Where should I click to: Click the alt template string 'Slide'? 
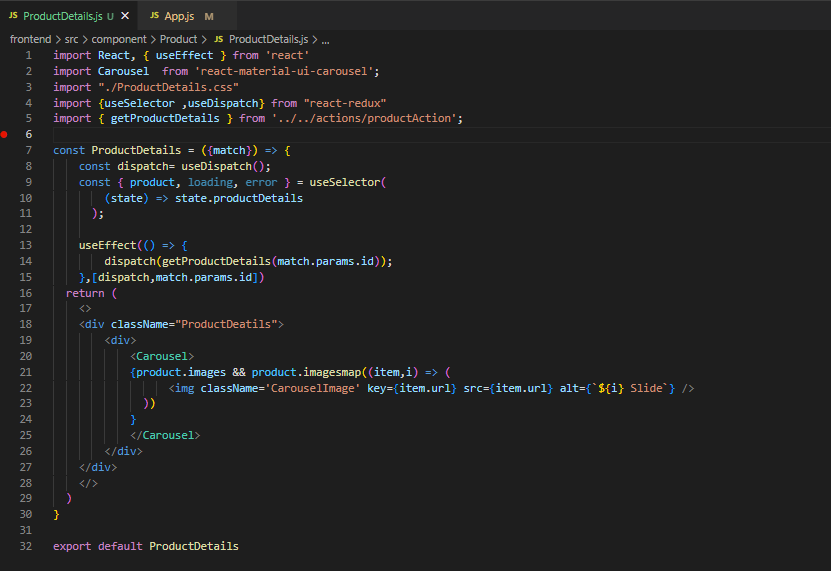[631, 388]
